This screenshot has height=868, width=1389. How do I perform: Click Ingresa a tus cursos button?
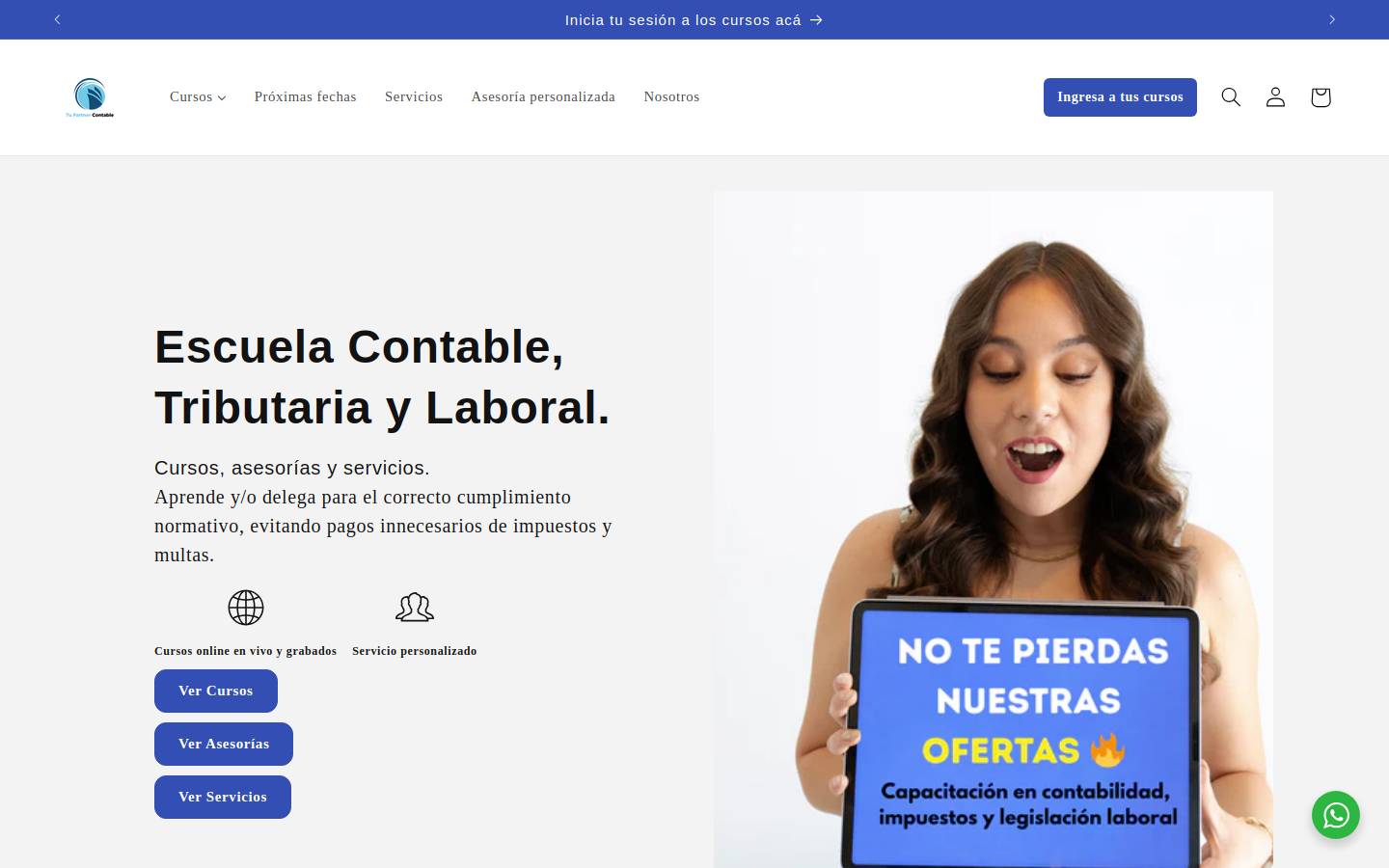tap(1120, 97)
